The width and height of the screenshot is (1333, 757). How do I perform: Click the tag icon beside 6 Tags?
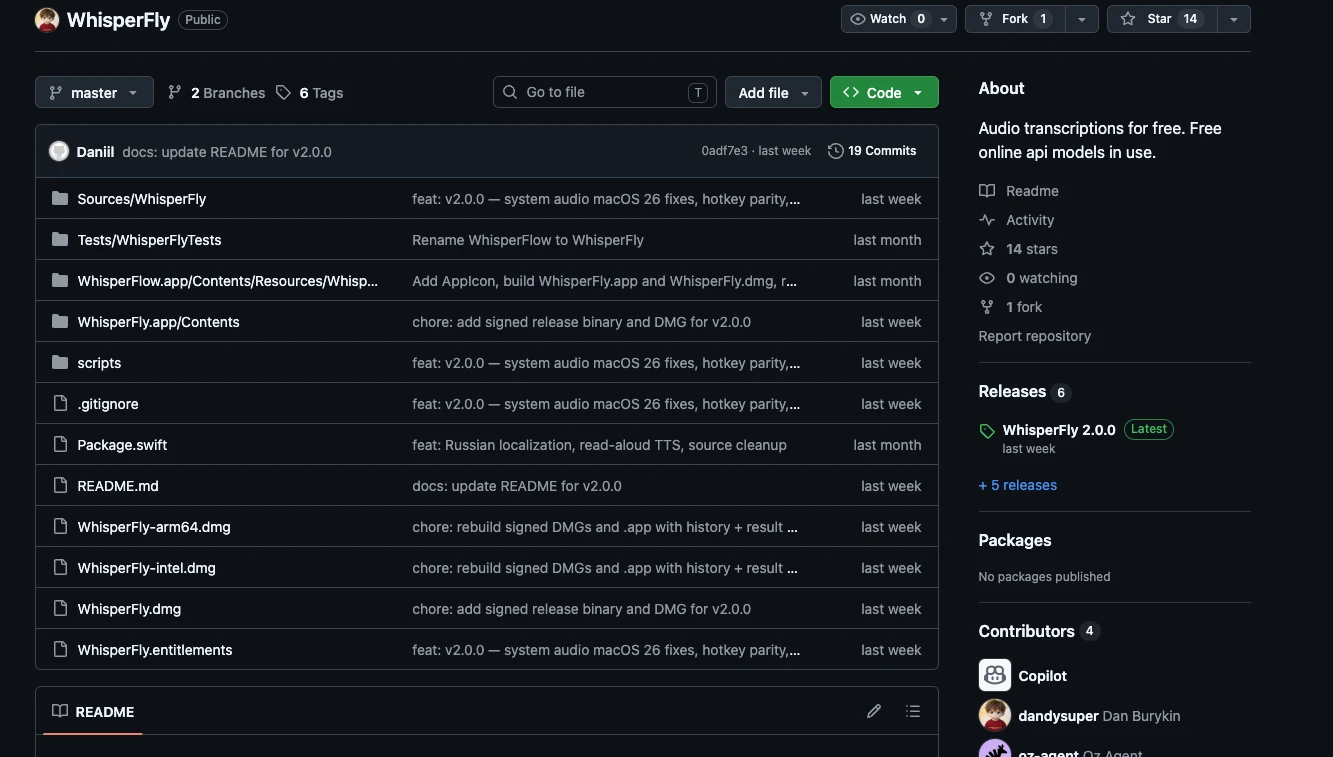(284, 92)
